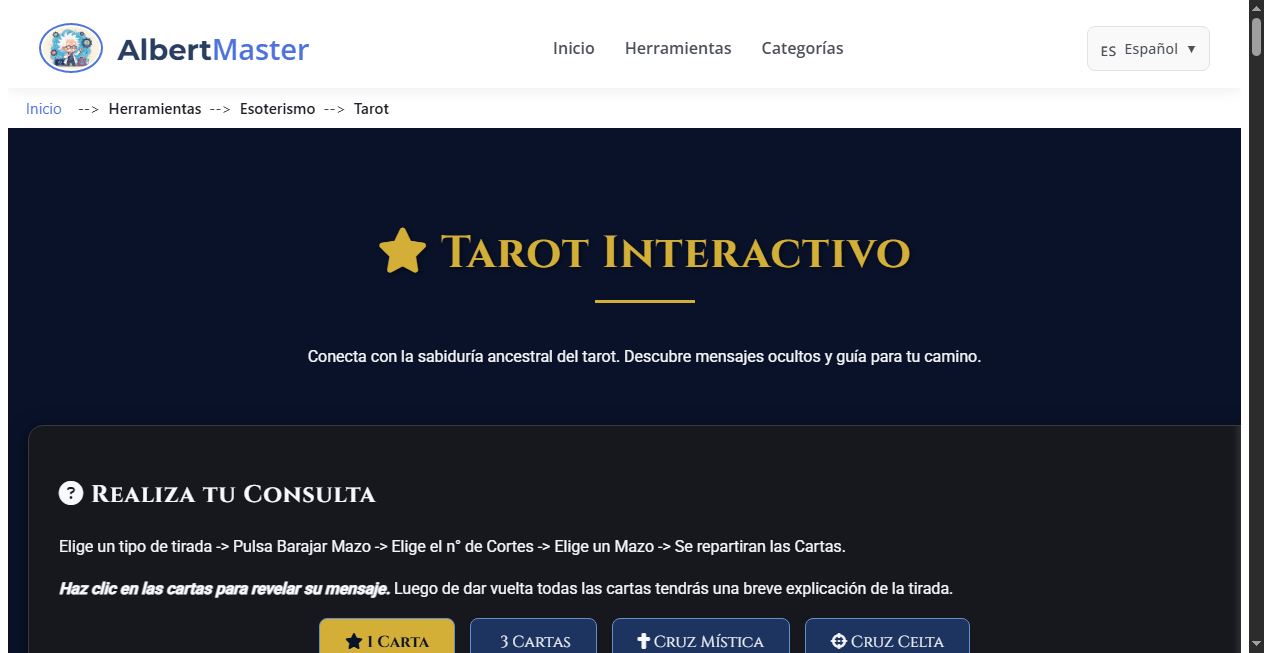Click the scrollbar down arrow
The width and height of the screenshot is (1264, 653).
coord(1255,645)
